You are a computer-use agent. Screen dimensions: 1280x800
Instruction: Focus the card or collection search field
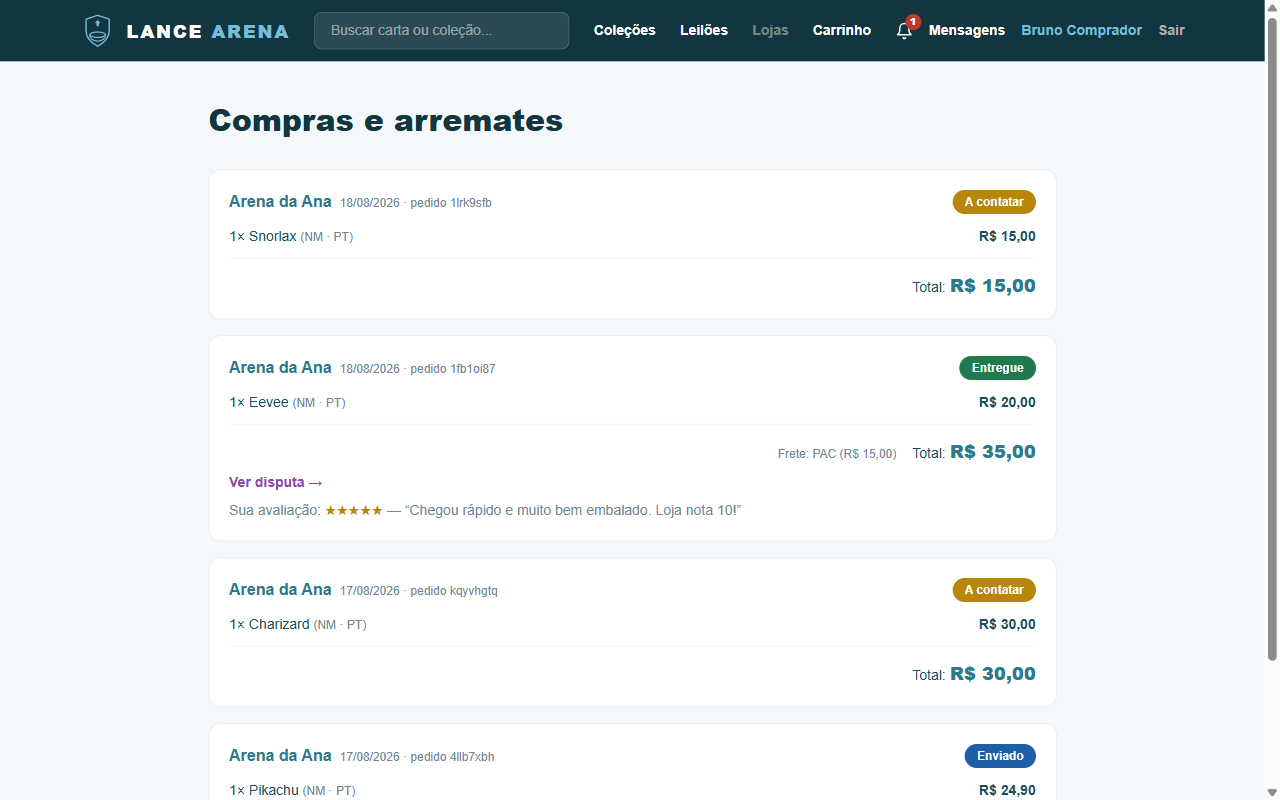[x=441, y=30]
